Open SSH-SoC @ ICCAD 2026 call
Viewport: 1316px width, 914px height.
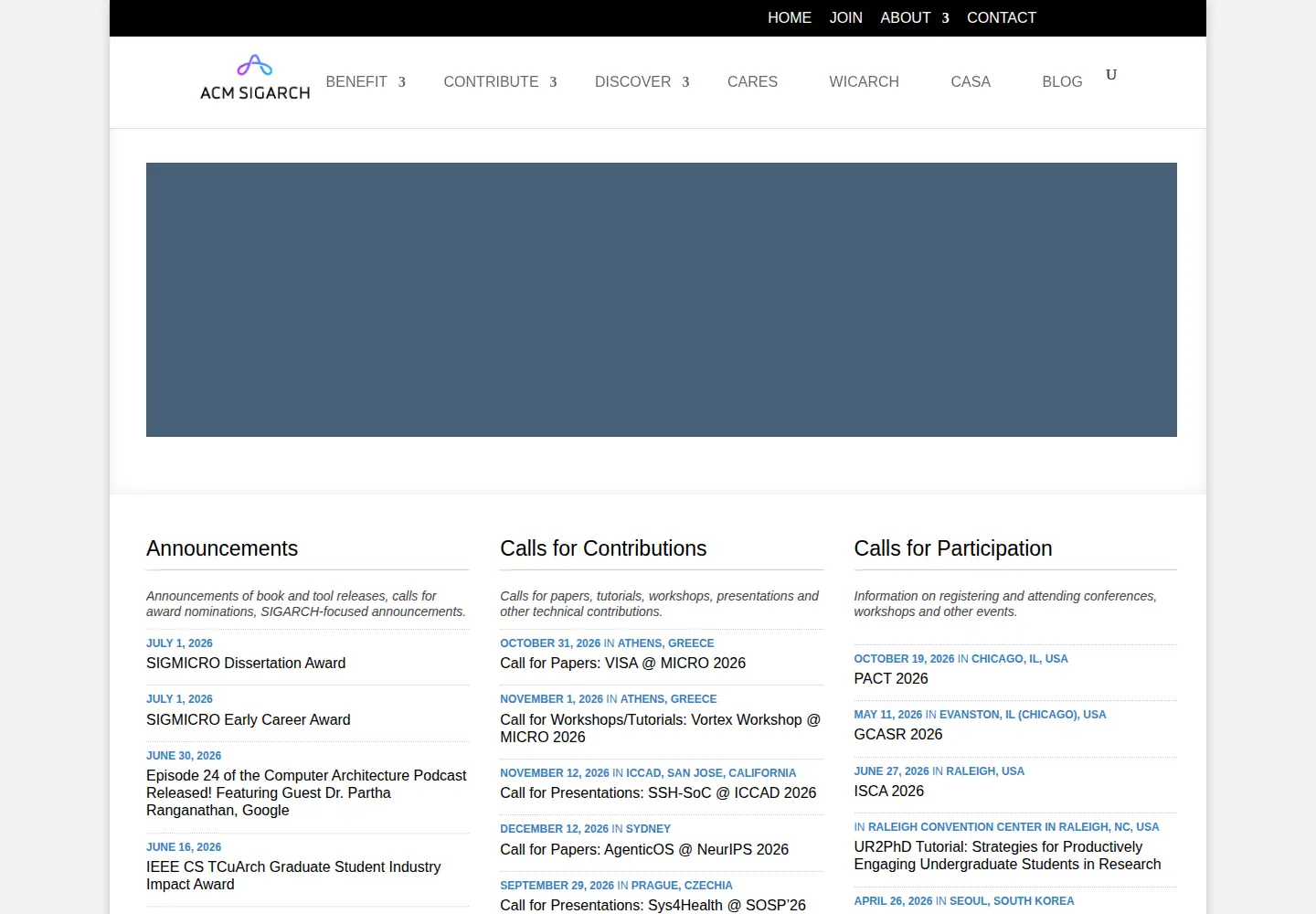(x=658, y=792)
